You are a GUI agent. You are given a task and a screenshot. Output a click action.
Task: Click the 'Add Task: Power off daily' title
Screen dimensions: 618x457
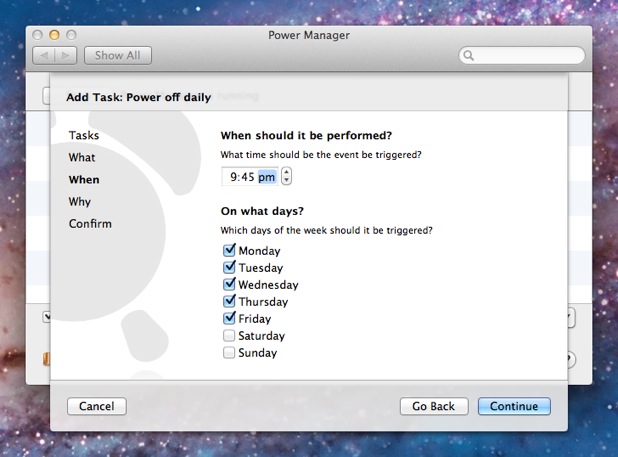click(139, 97)
